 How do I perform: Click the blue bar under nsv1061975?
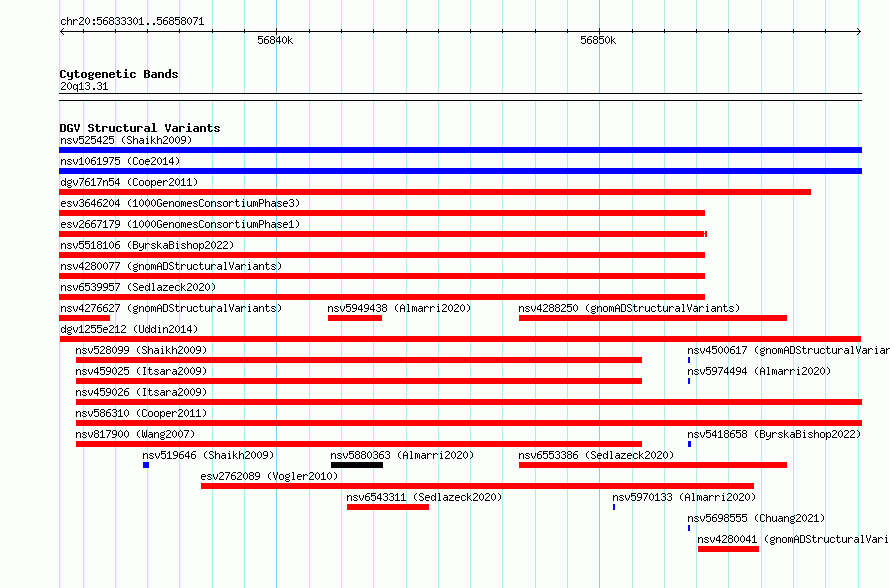coord(460,171)
